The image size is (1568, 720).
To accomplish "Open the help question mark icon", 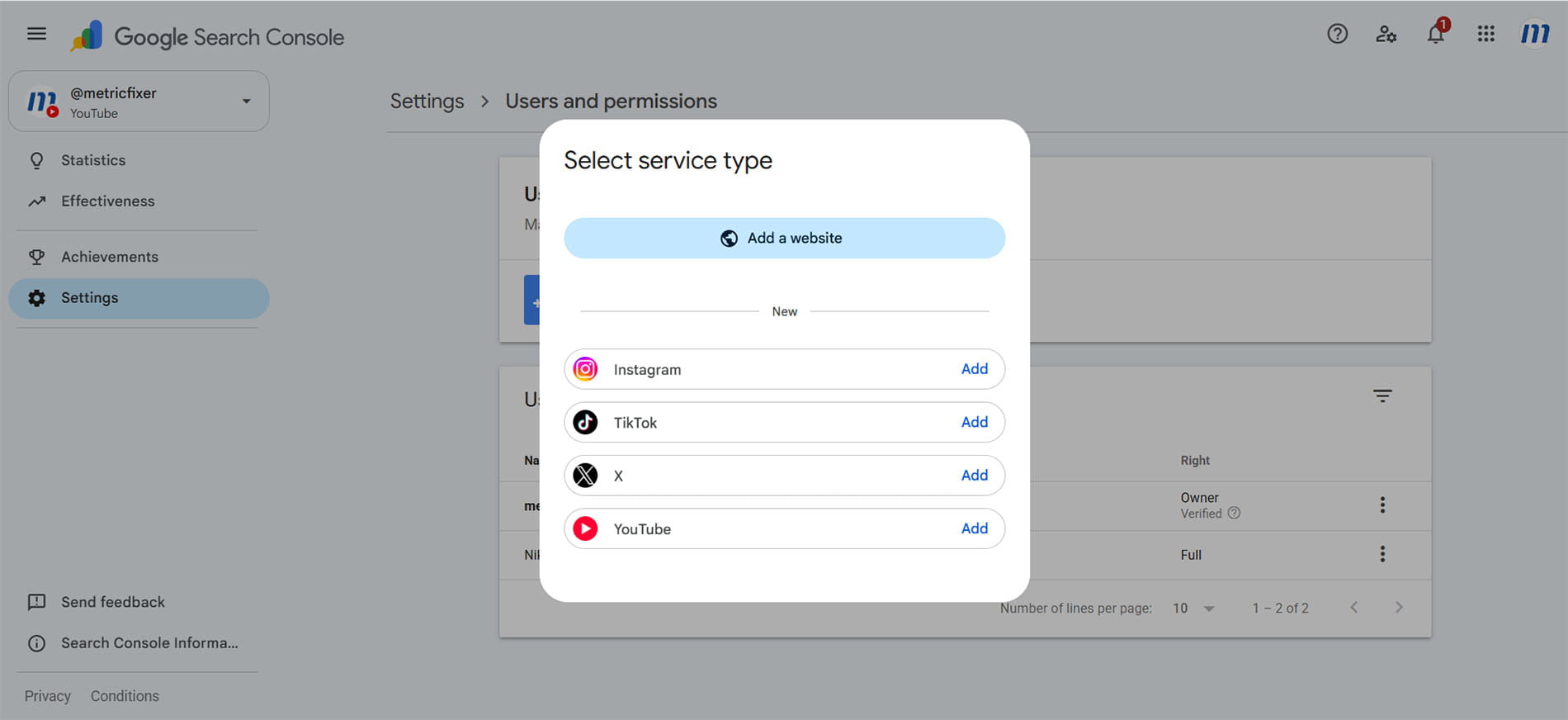I will pyautogui.click(x=1337, y=34).
